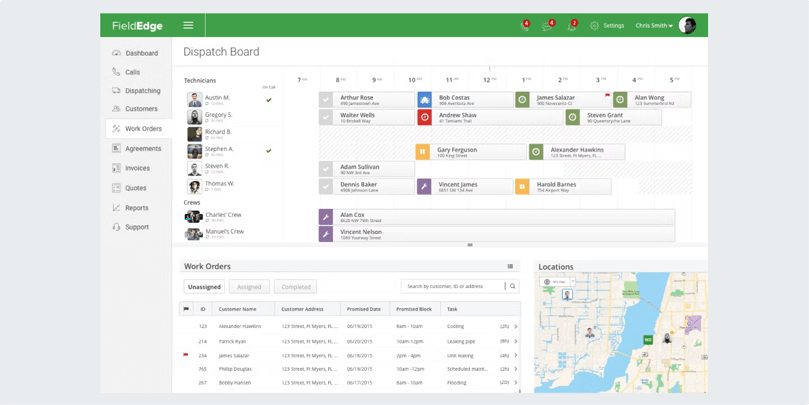Screen dimensions: 809x405
Task: Open the hamburger menu in the header
Action: coord(188,25)
